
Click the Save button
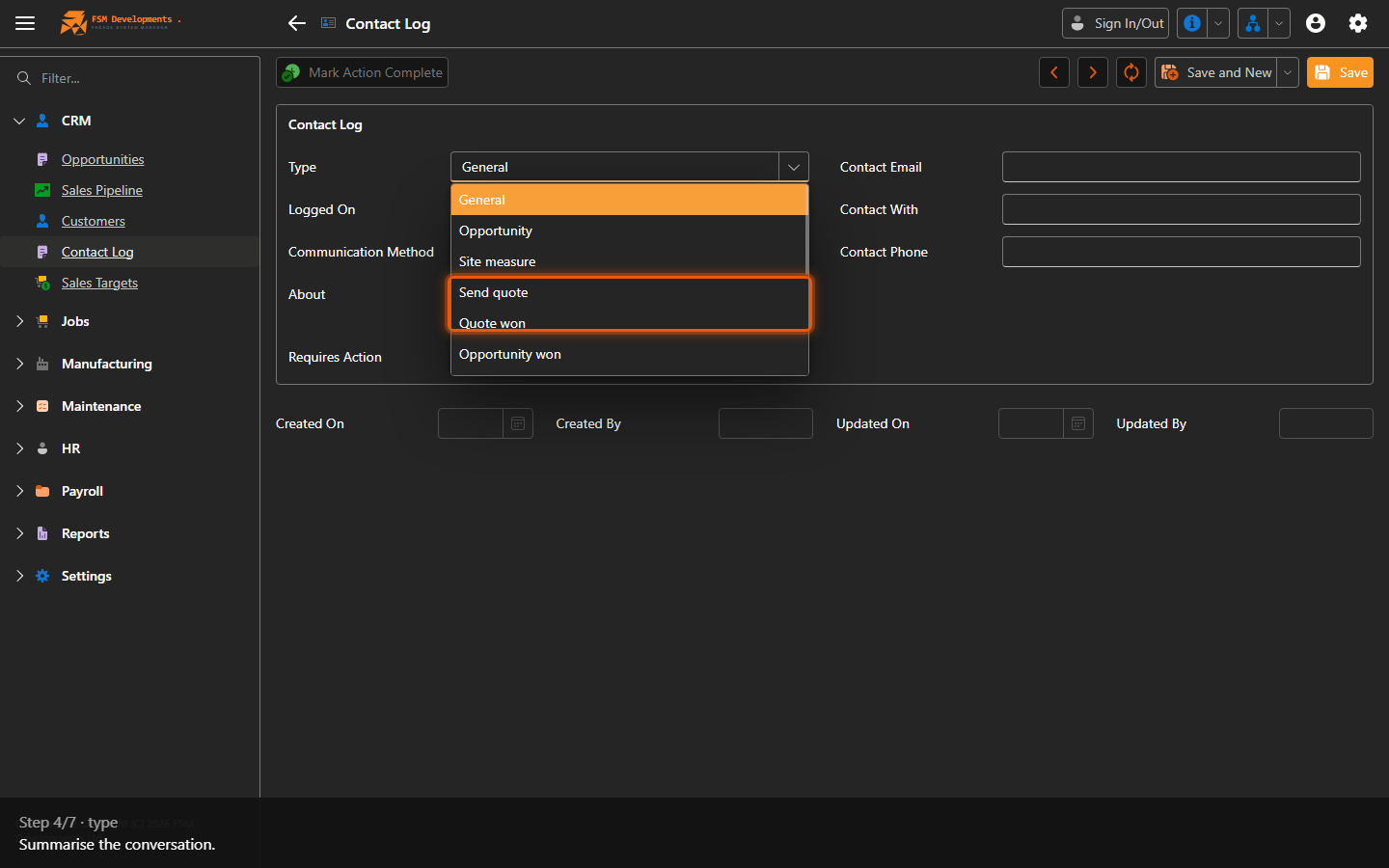(x=1340, y=72)
